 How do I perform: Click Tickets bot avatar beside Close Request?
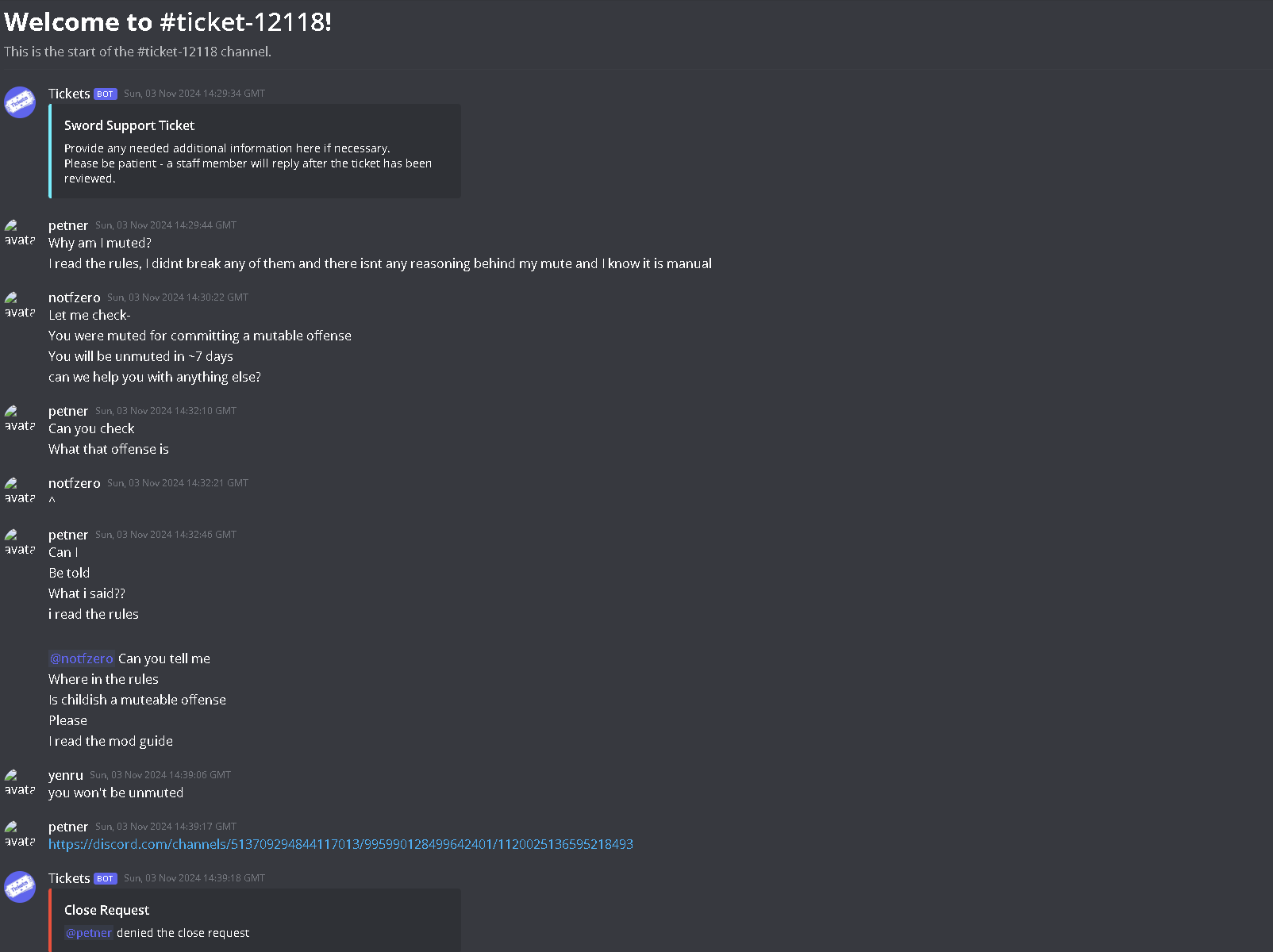click(x=20, y=887)
